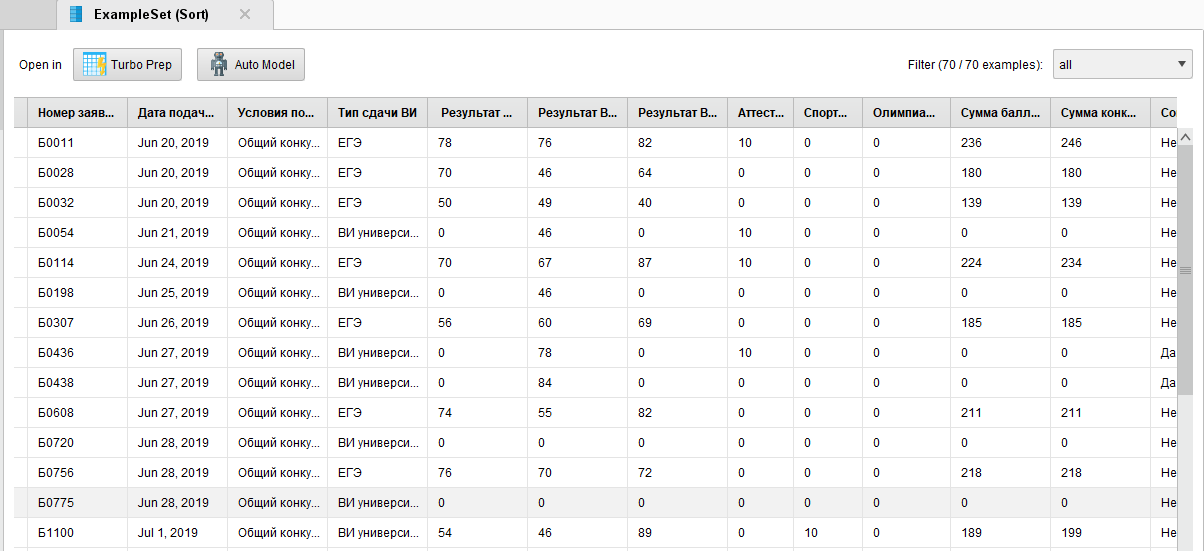Click the Turbo Prep table icon

[x=95, y=65]
